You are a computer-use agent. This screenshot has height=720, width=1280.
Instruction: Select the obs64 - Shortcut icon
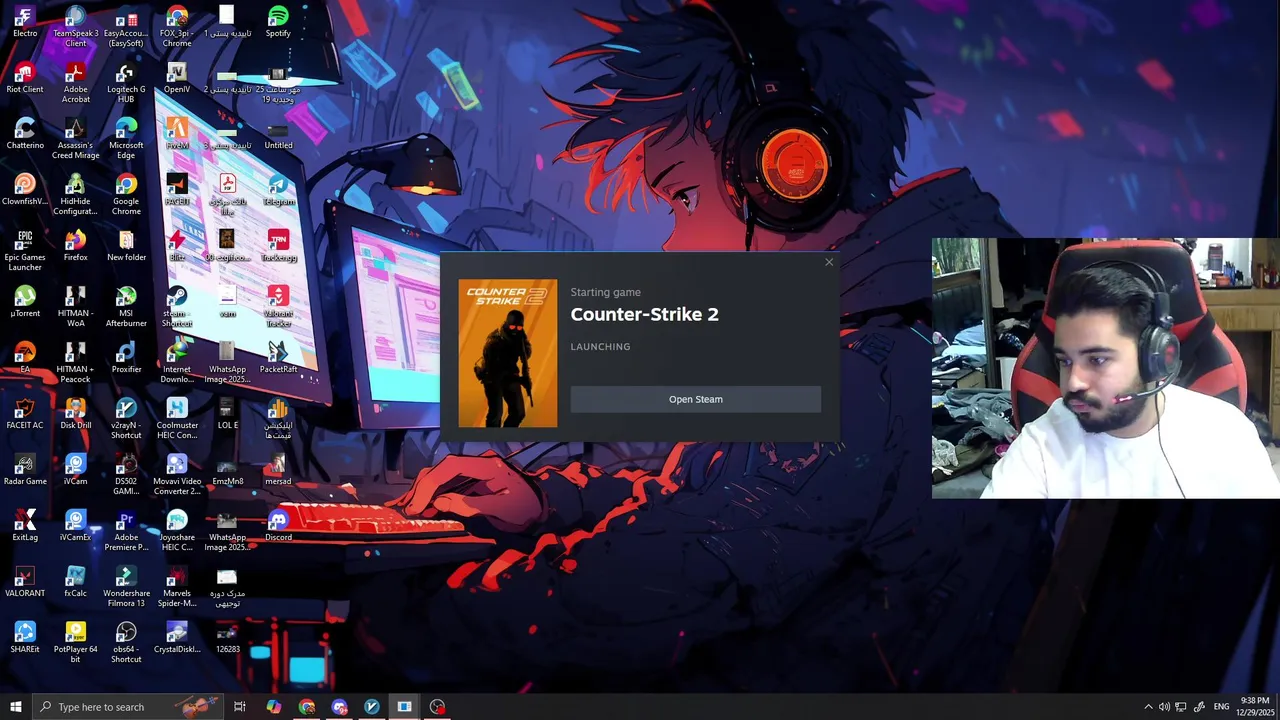(x=126, y=643)
